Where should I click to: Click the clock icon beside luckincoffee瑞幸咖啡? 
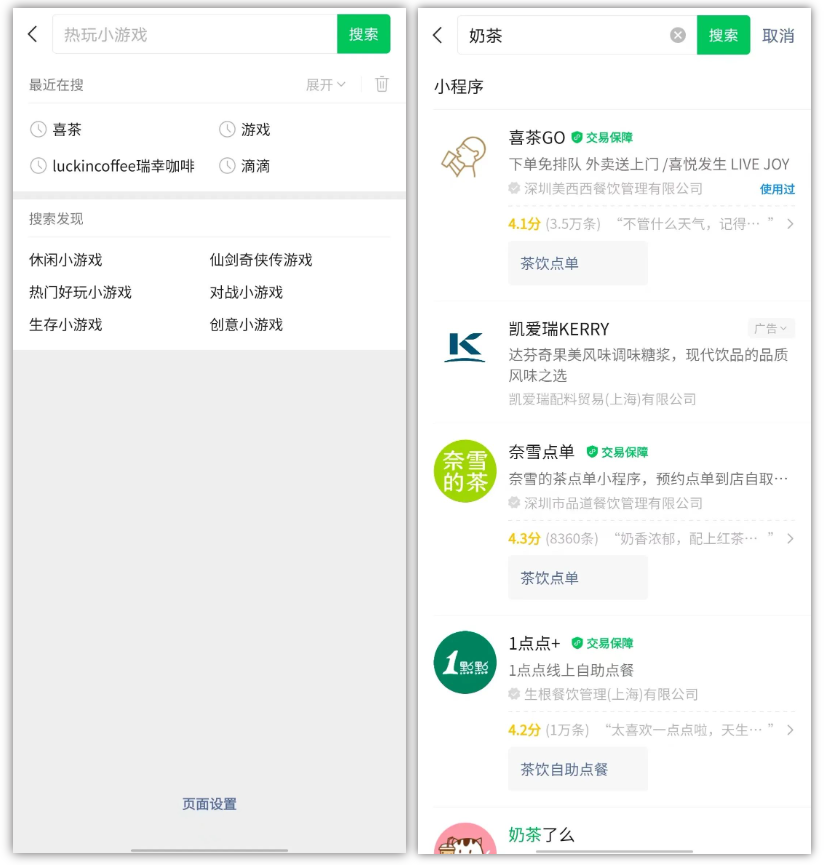[38, 165]
